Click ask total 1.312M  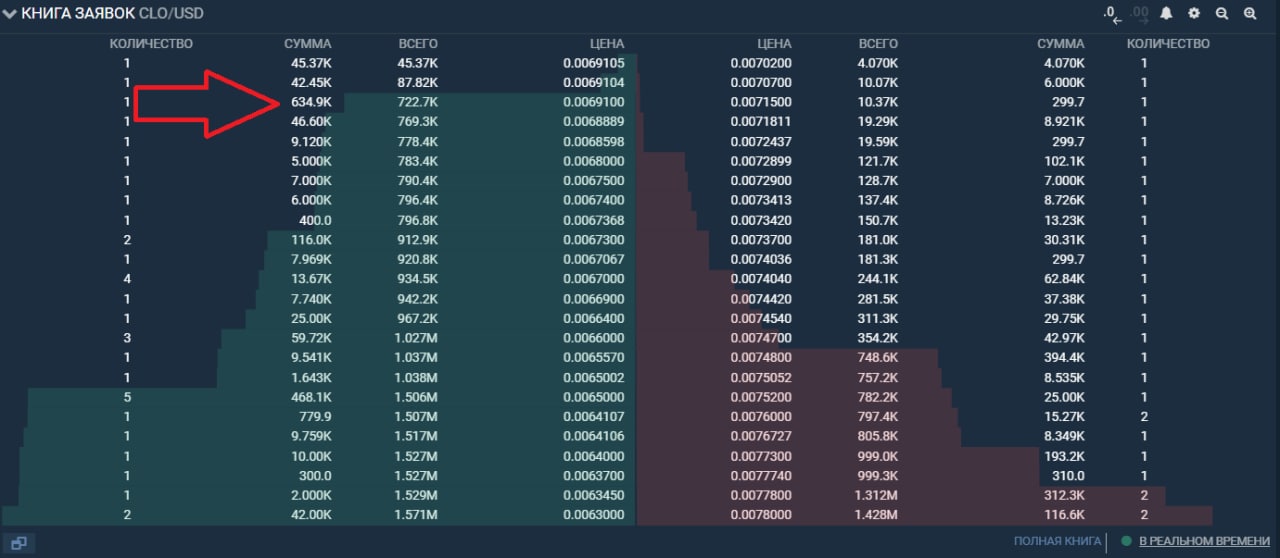pyautogui.click(x=877, y=496)
